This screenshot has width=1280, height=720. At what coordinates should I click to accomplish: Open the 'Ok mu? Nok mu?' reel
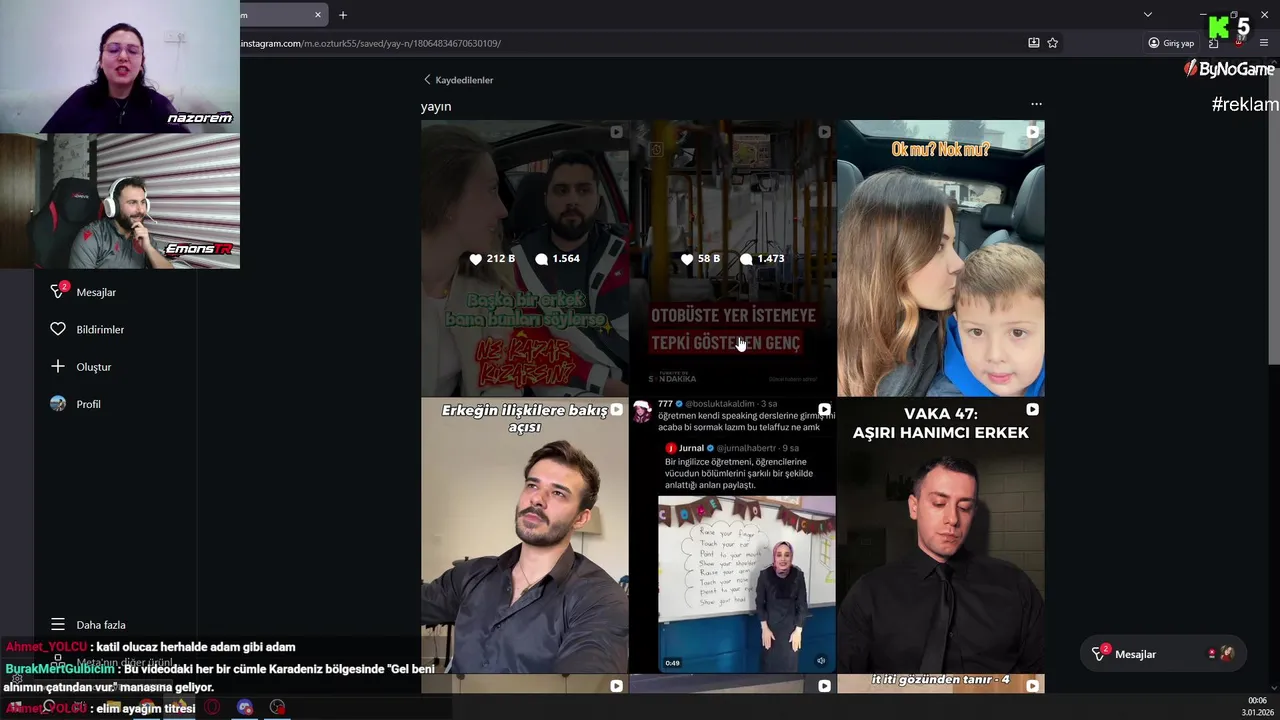tap(941, 258)
